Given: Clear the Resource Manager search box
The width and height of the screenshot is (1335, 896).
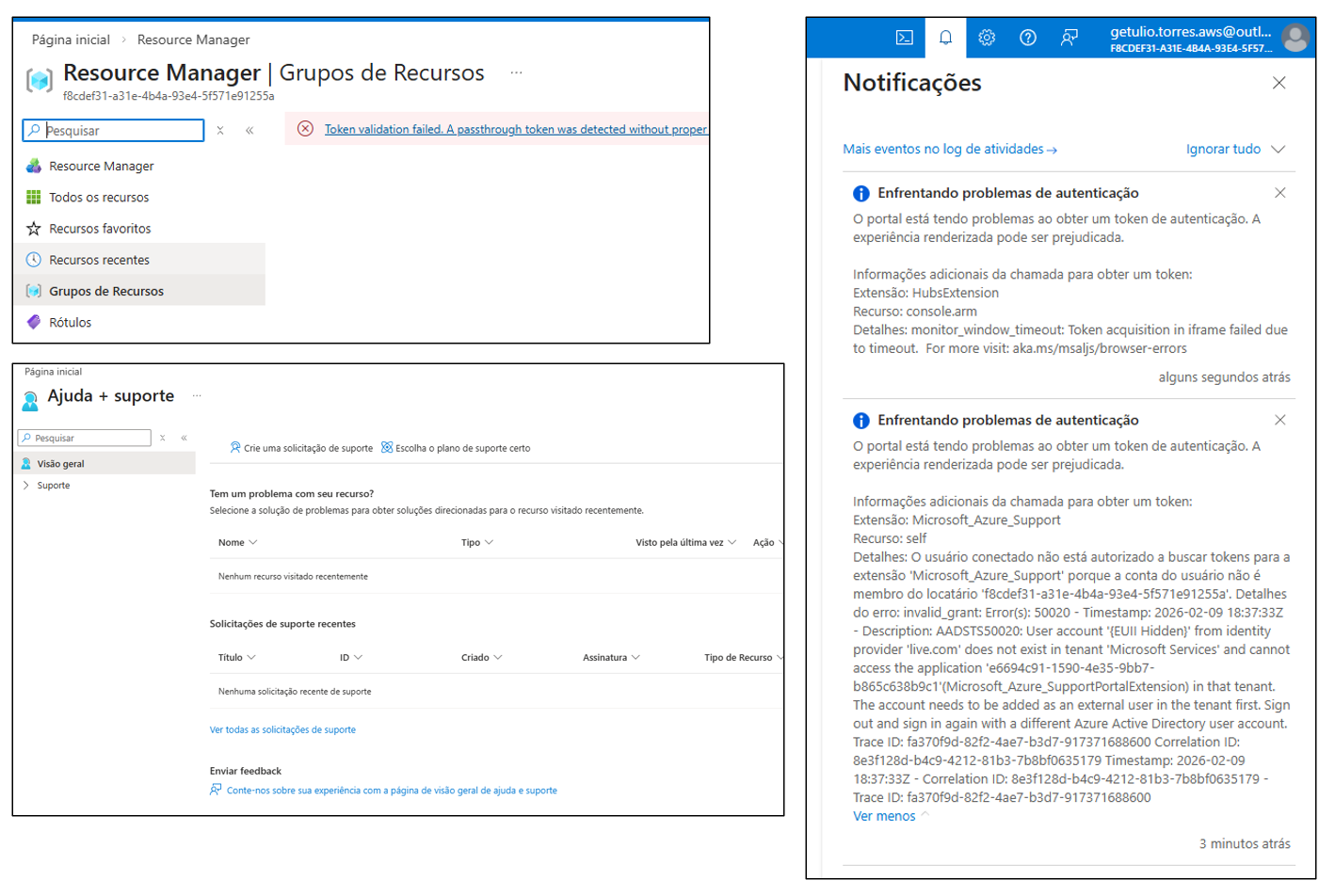Looking at the screenshot, I should (220, 130).
